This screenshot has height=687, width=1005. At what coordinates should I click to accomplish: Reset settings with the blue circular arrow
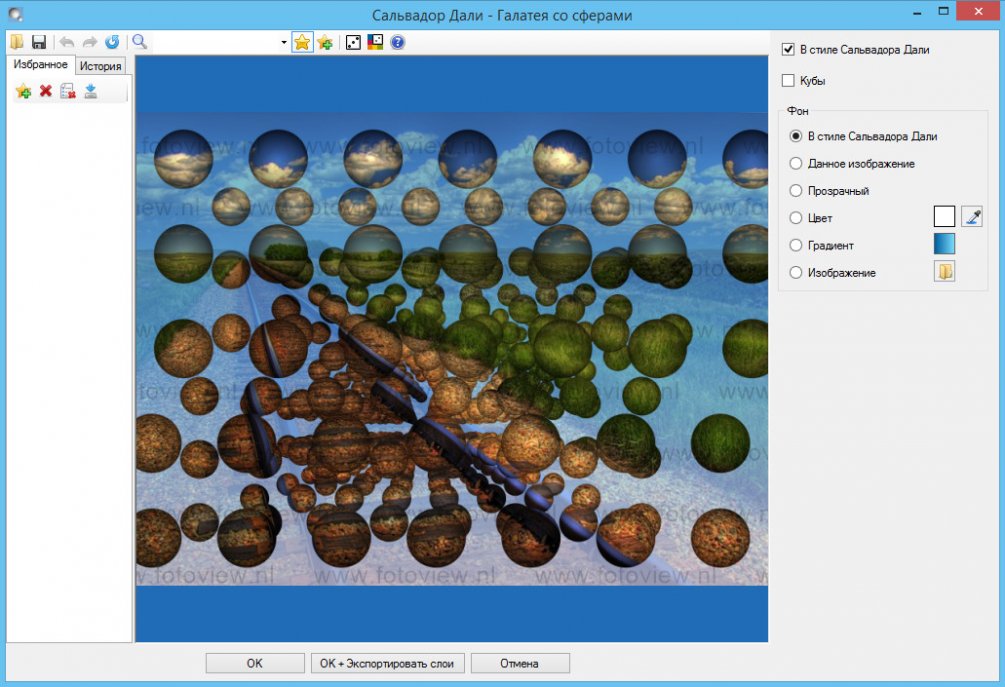(x=112, y=42)
